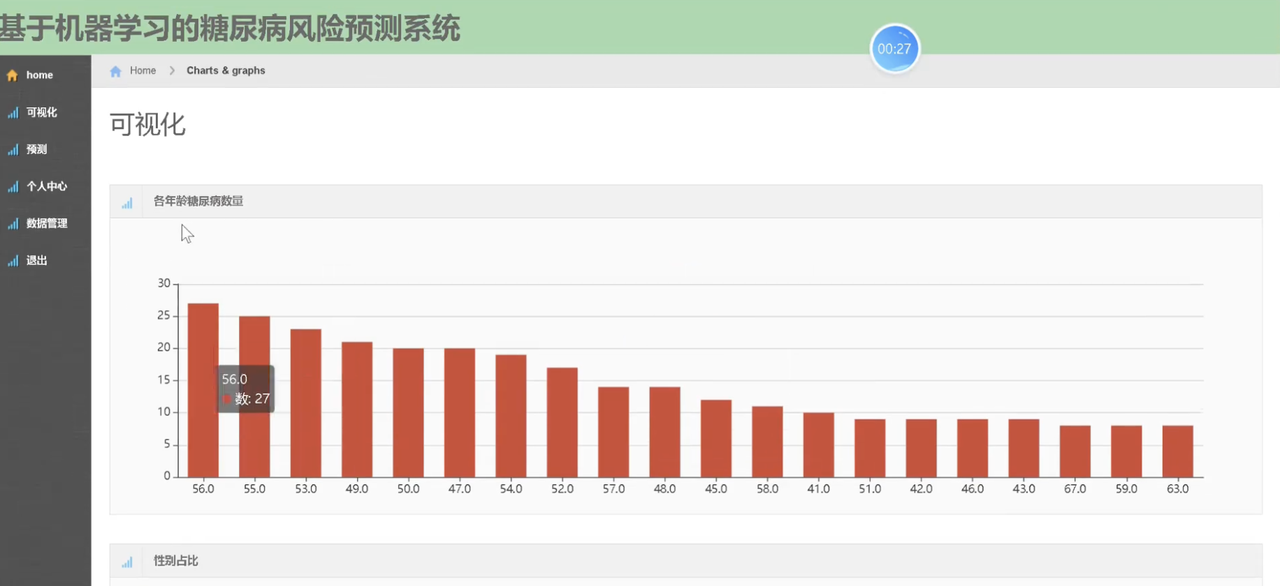The width and height of the screenshot is (1280, 586).
Task: Click the bar for age 51.0
Action: tap(870, 448)
